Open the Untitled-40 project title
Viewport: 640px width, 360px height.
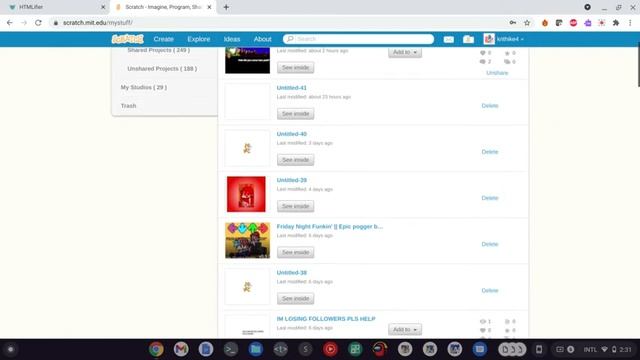(291, 134)
